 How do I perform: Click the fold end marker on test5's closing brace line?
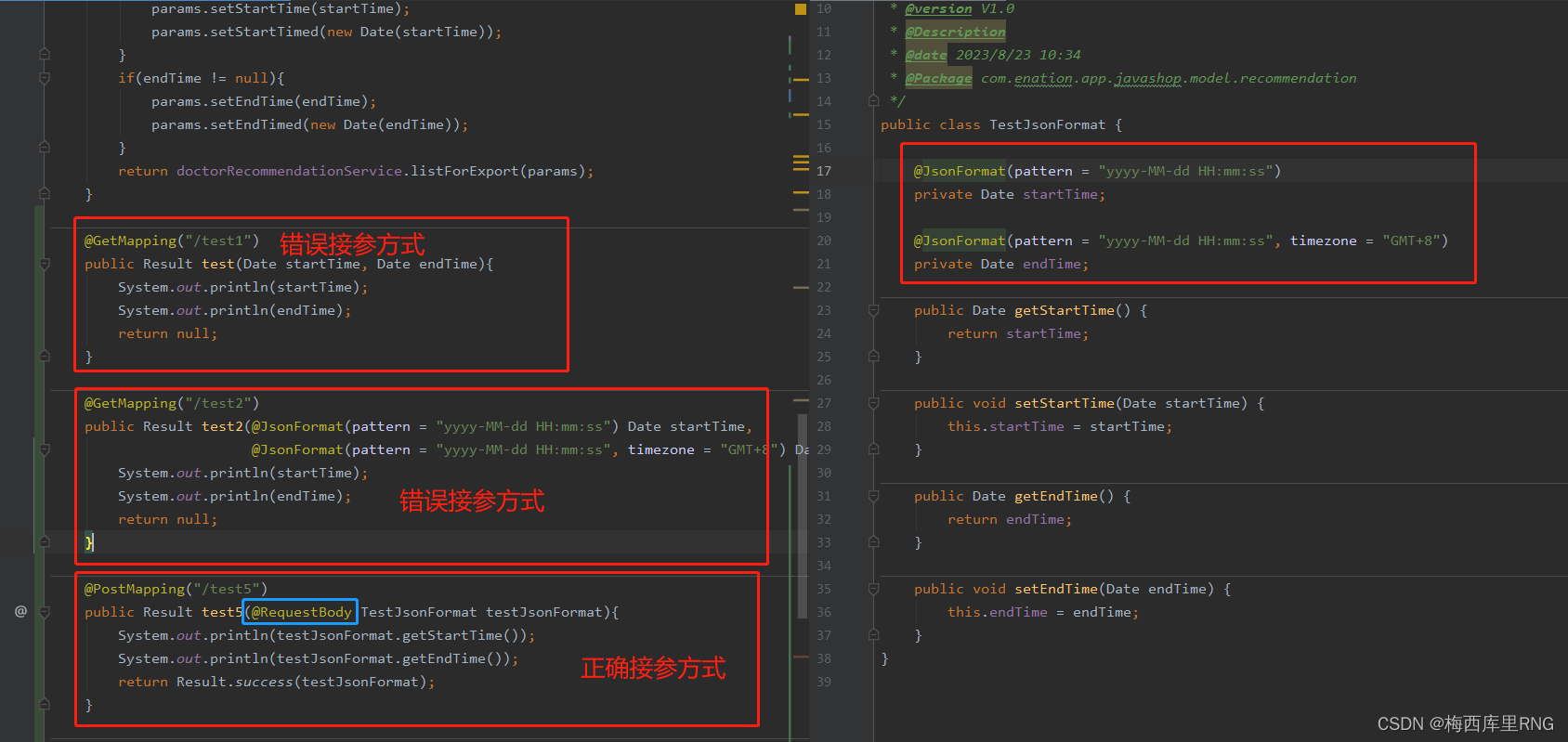point(45,705)
